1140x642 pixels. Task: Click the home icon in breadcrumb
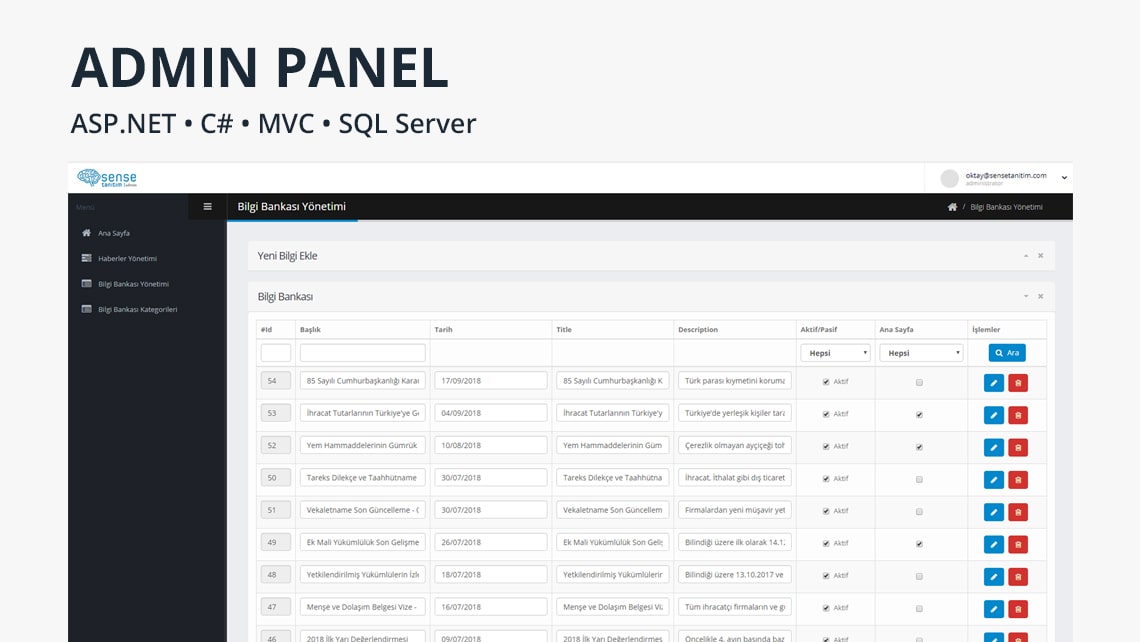[x=952, y=207]
